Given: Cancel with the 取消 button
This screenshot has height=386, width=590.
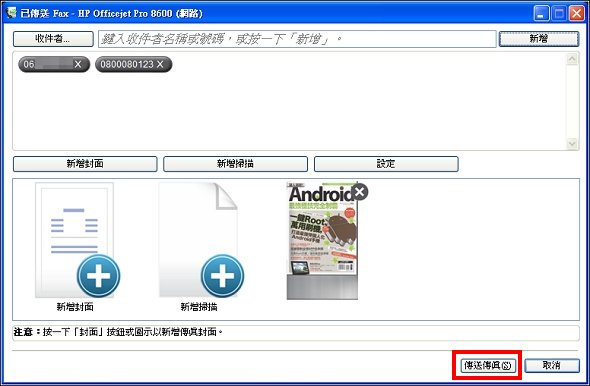Looking at the screenshot, I should click(x=552, y=365).
